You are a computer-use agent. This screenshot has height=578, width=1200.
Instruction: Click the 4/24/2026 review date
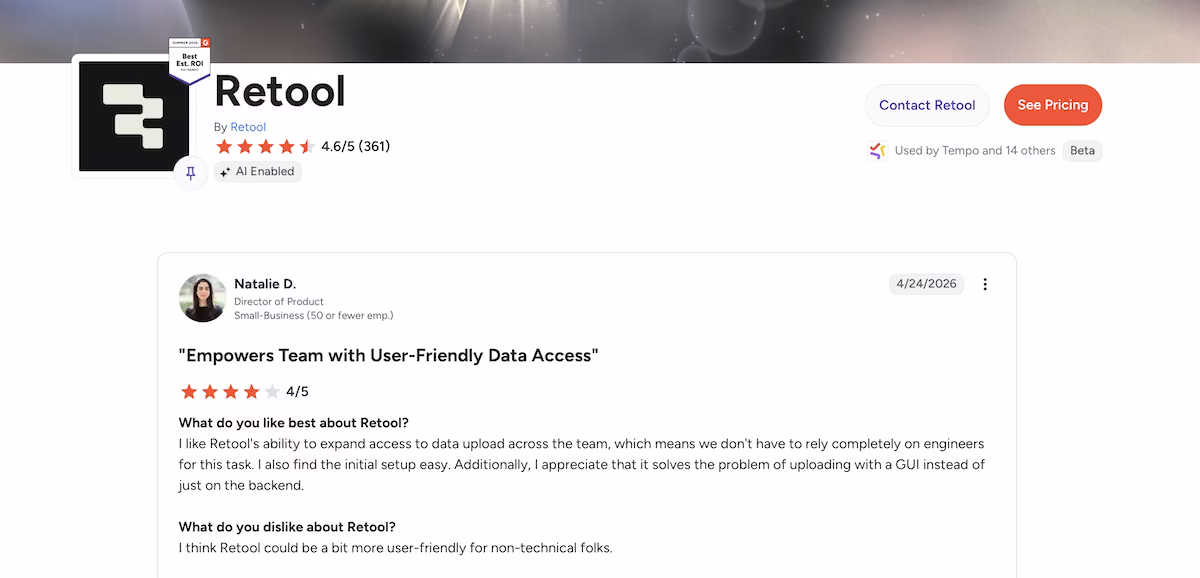[927, 284]
